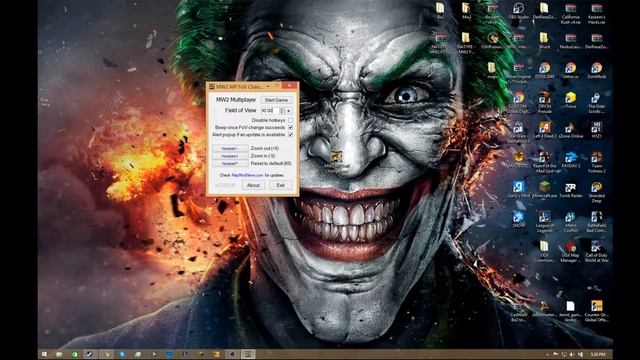Select Call of Duty World at War shortcut
This screenshot has height=360, width=640.
click(x=596, y=252)
